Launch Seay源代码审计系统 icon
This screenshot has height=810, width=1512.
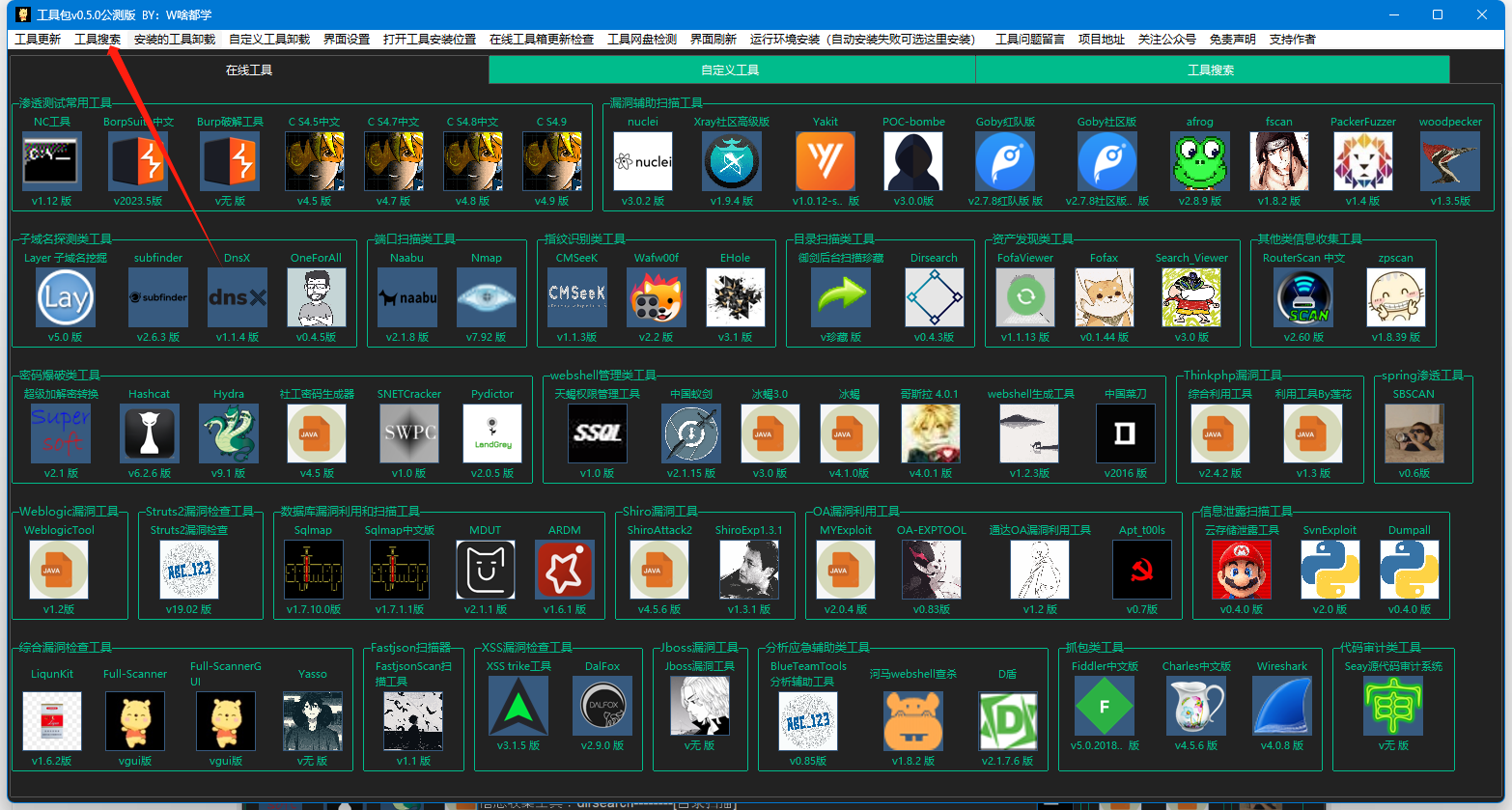pos(1393,706)
